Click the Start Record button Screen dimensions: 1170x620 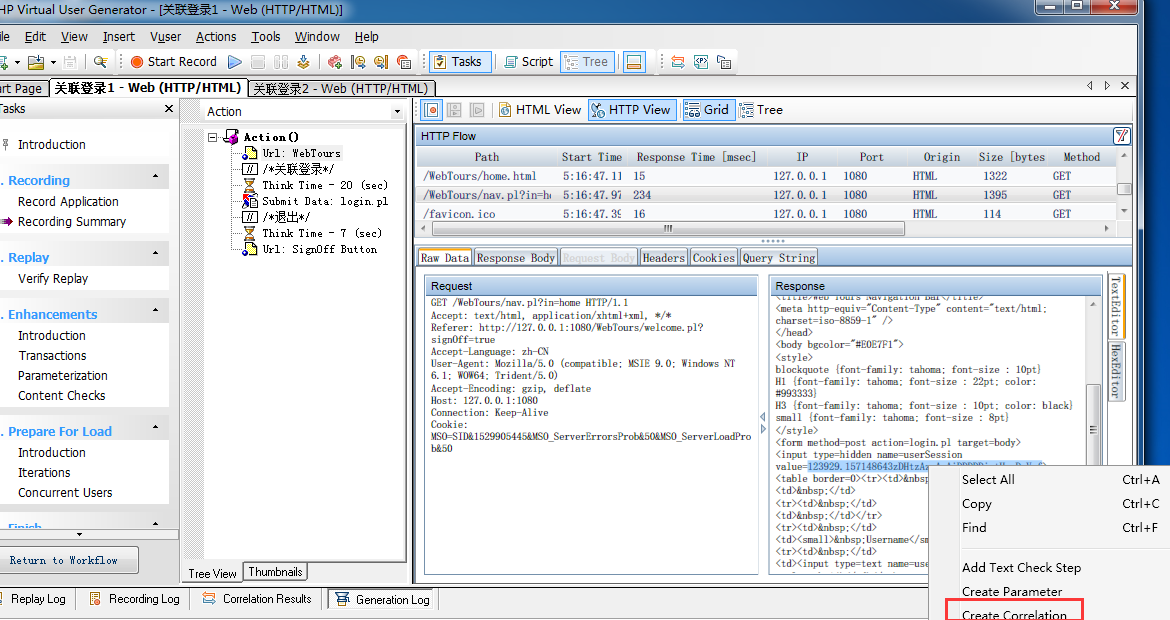click(173, 62)
